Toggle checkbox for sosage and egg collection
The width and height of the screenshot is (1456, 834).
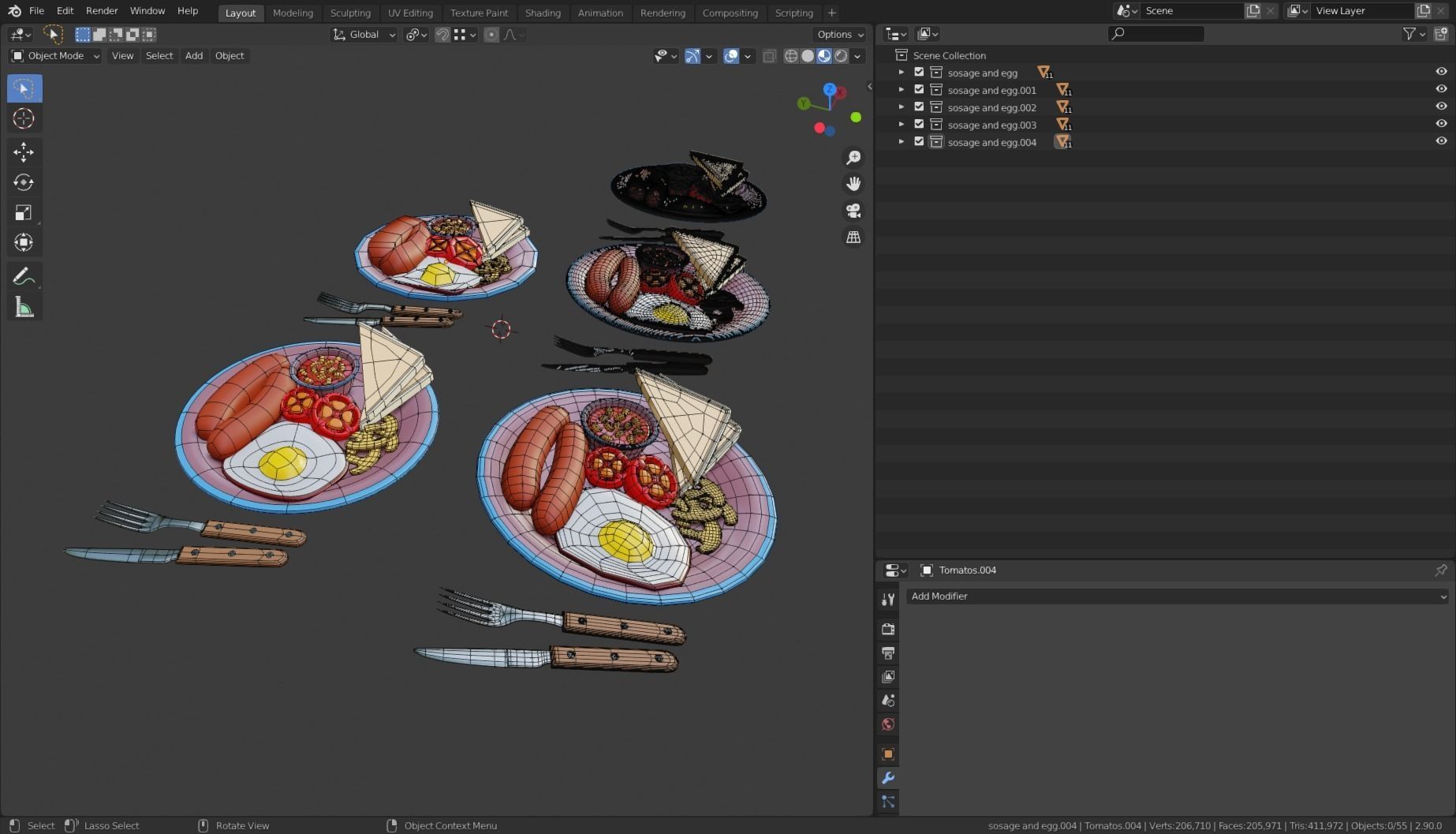919,72
